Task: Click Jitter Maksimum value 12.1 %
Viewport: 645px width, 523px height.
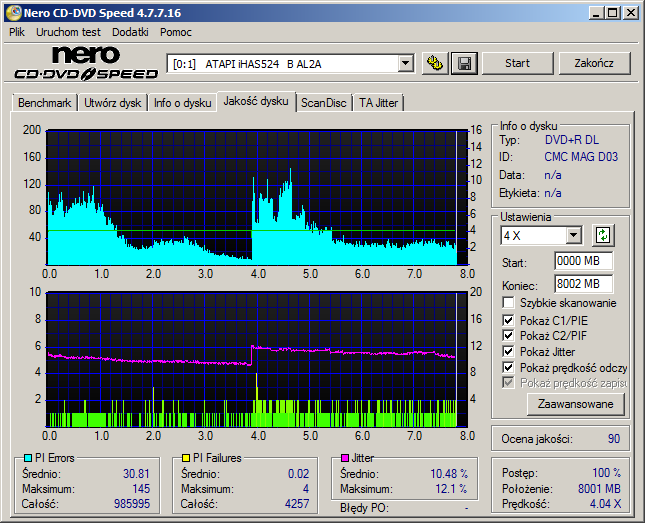Action: (x=451, y=489)
